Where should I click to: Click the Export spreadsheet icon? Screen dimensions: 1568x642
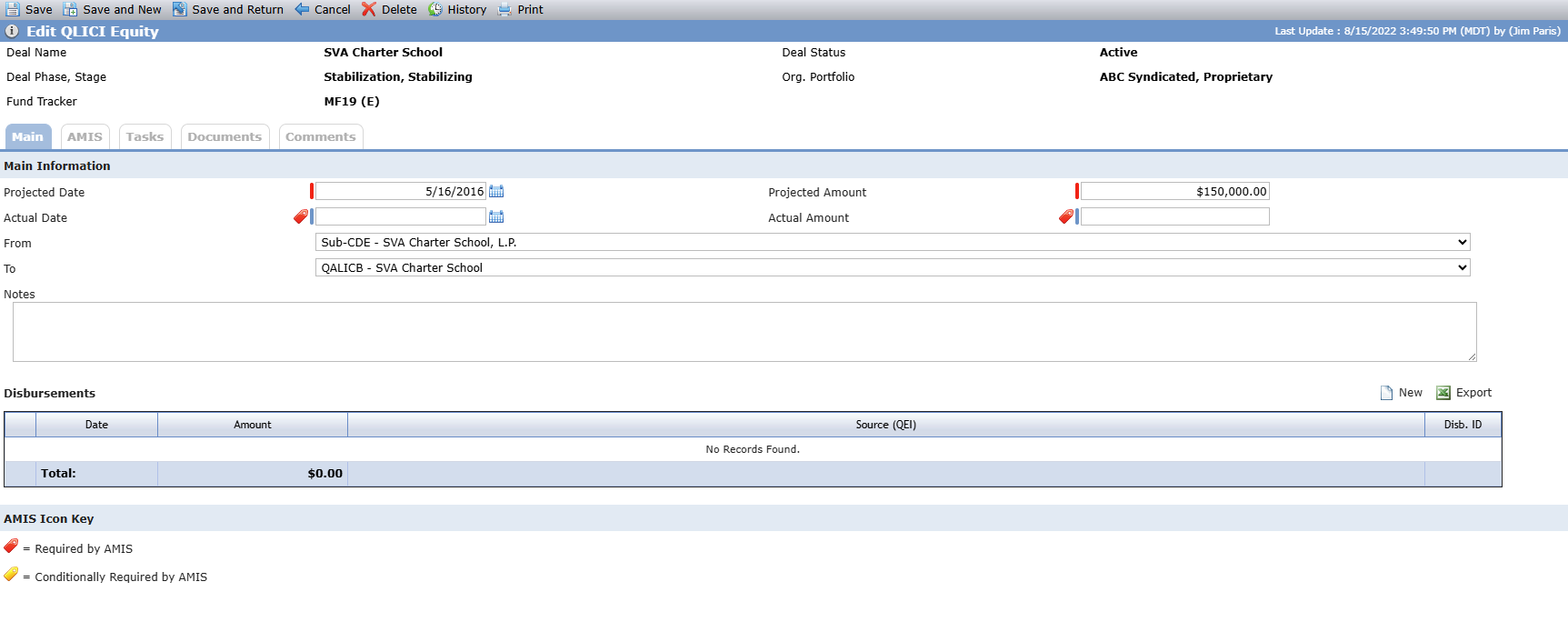point(1443,393)
